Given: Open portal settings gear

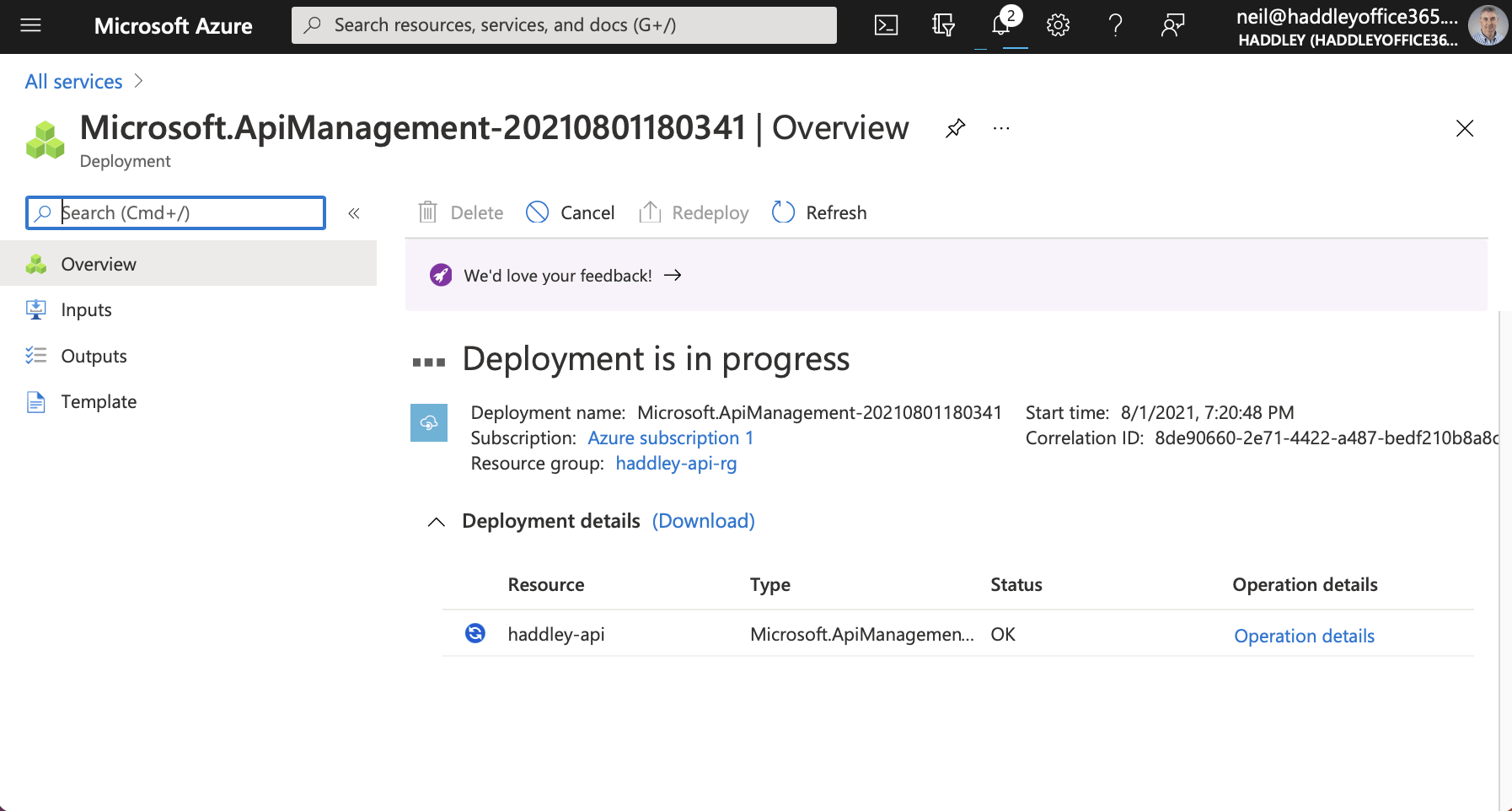Looking at the screenshot, I should click(x=1058, y=25).
